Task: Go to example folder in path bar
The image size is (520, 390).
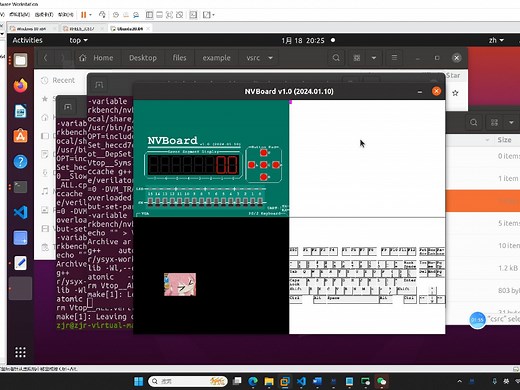Action: pyautogui.click(x=216, y=58)
